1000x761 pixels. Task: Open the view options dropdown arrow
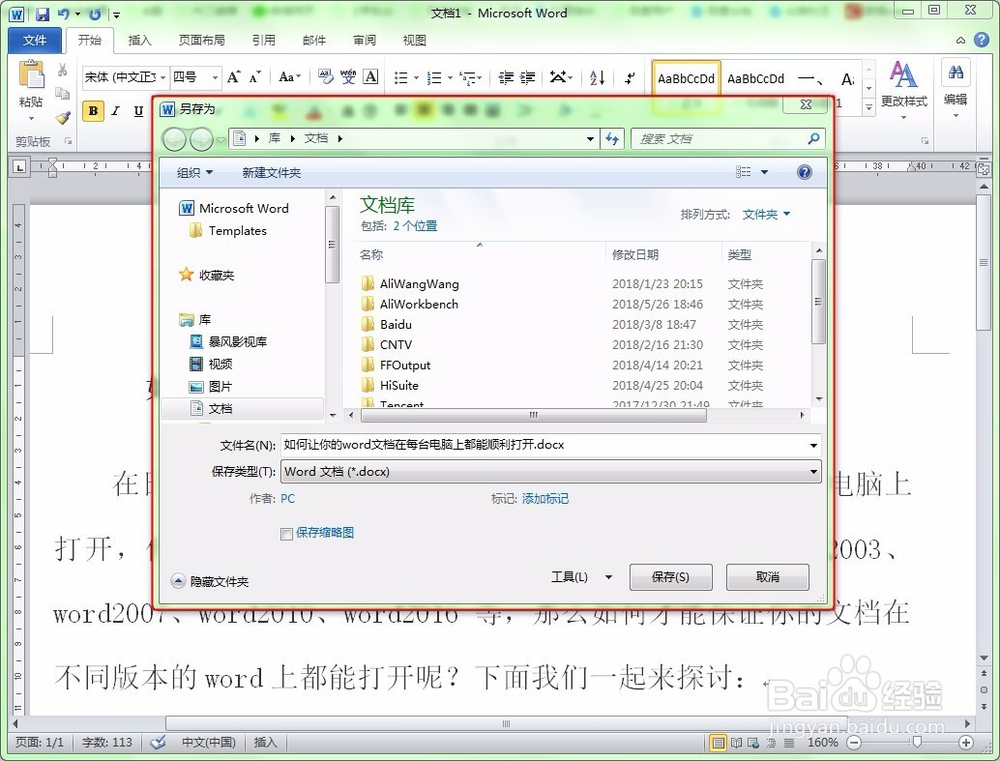(x=764, y=172)
